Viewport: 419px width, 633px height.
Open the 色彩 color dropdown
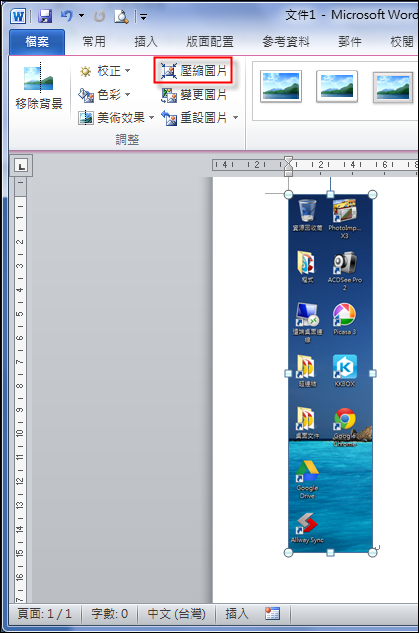tap(105, 95)
